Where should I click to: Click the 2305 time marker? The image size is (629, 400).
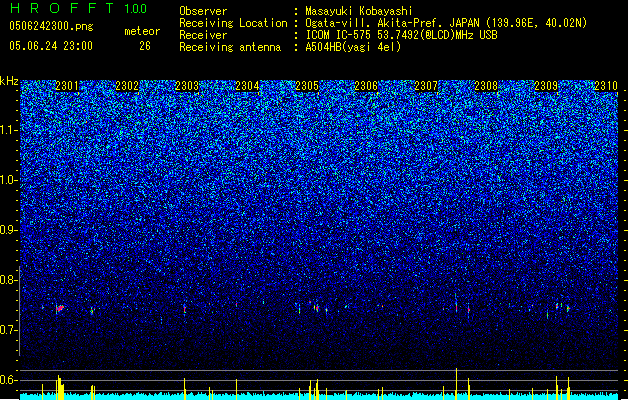click(307, 86)
